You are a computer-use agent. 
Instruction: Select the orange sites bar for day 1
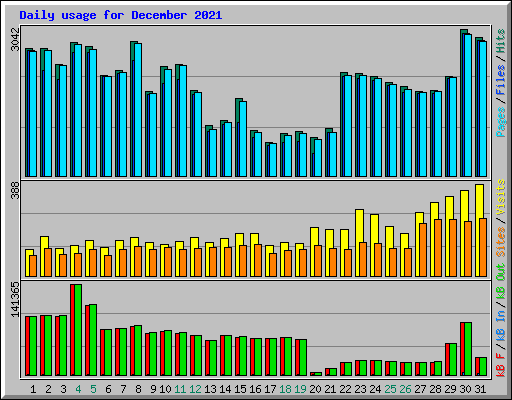[33, 266]
